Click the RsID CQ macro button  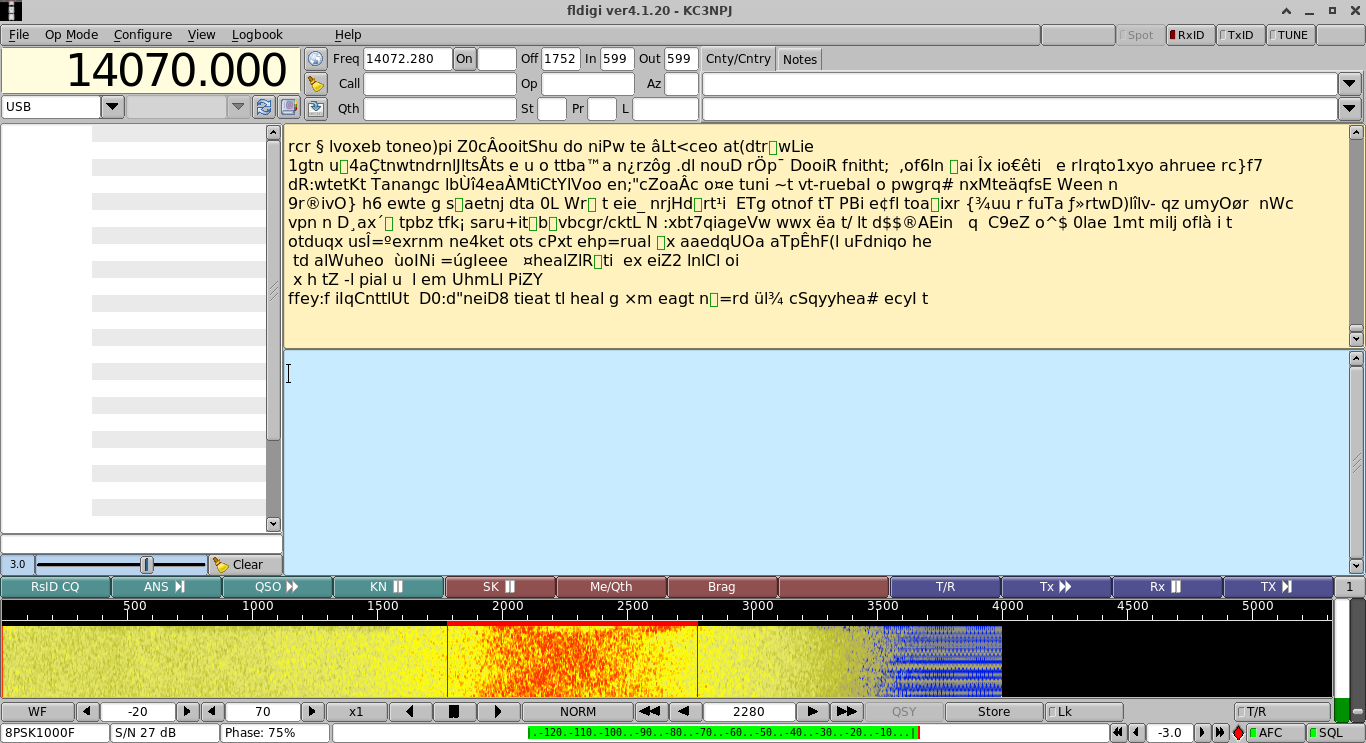point(55,587)
